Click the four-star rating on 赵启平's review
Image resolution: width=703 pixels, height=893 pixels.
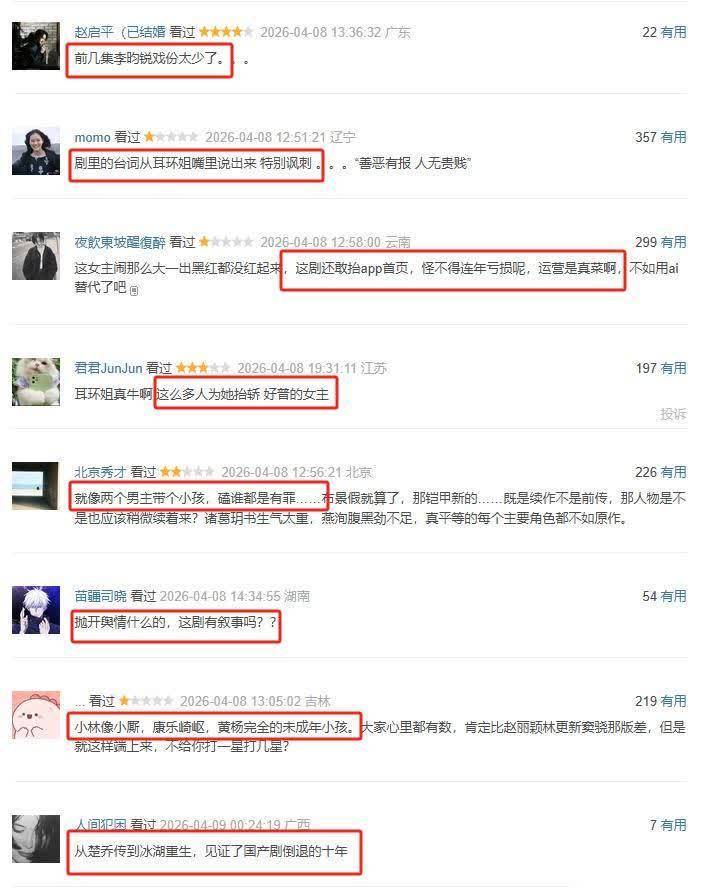click(x=226, y=32)
